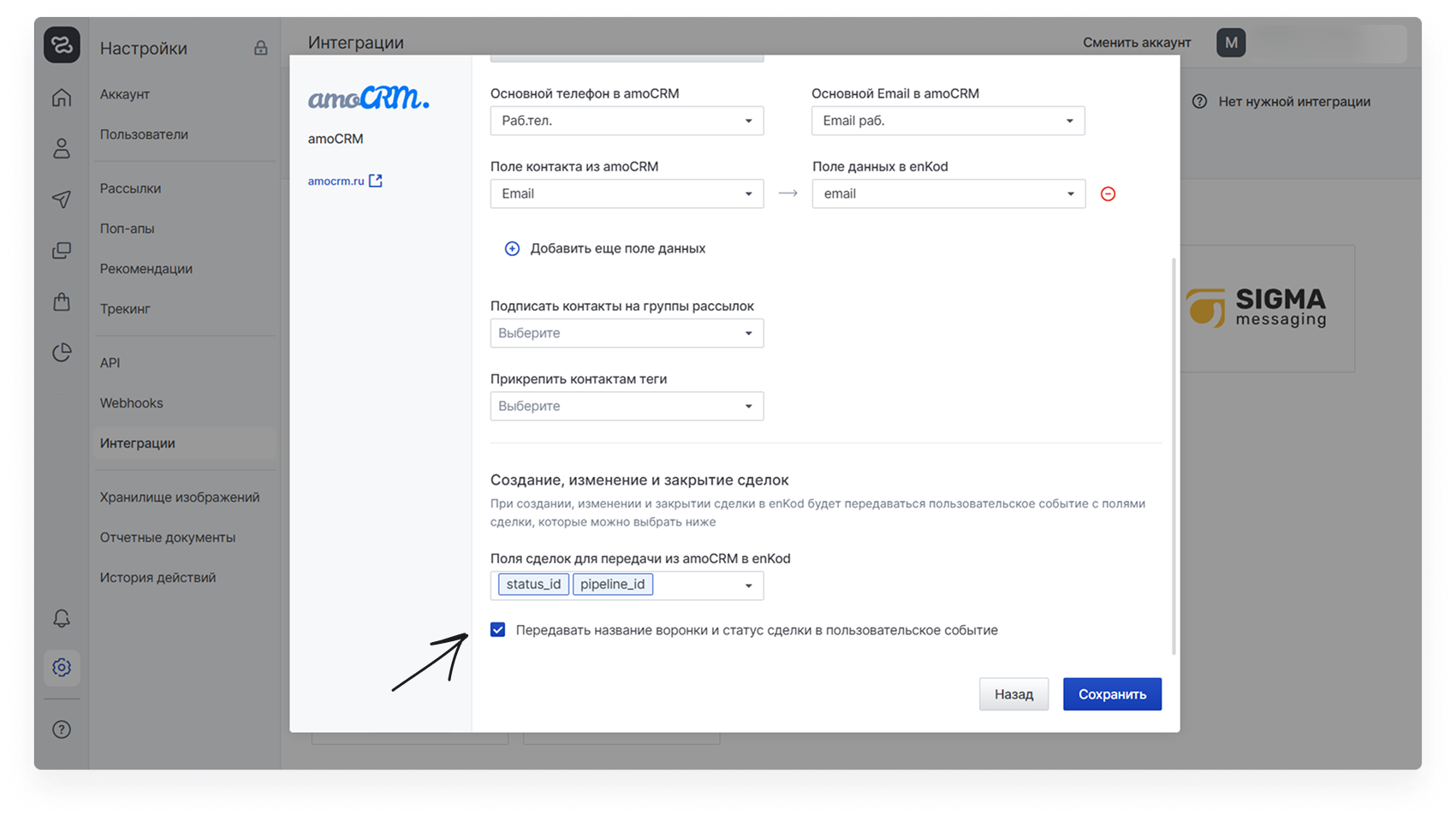The image size is (1456, 821).
Task: Click the pie chart reports icon
Action: coord(62,353)
